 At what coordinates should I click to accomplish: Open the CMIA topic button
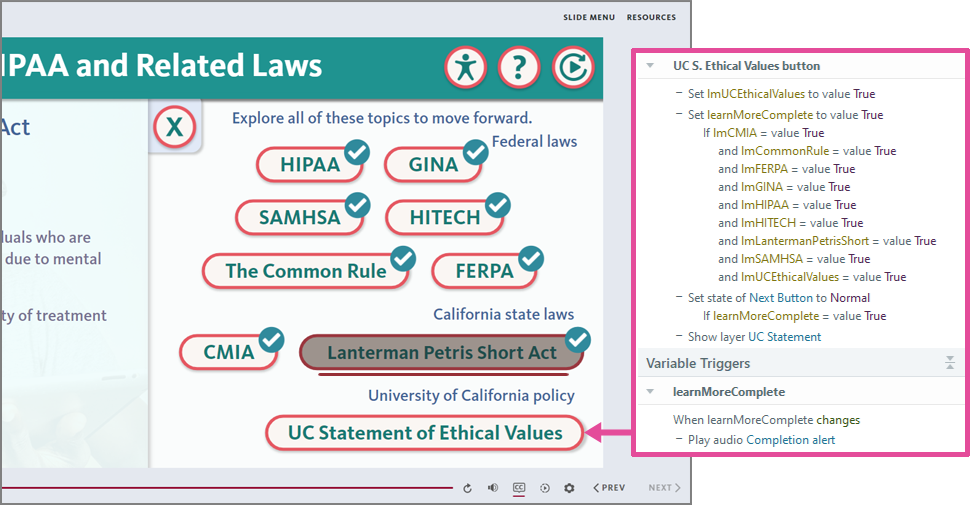(229, 352)
